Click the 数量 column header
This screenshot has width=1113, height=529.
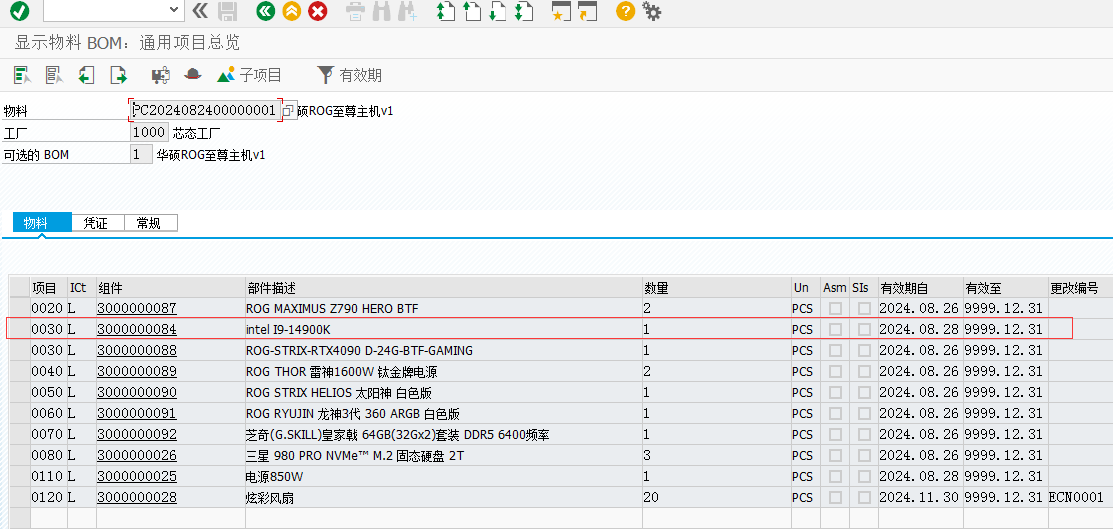(x=716, y=288)
